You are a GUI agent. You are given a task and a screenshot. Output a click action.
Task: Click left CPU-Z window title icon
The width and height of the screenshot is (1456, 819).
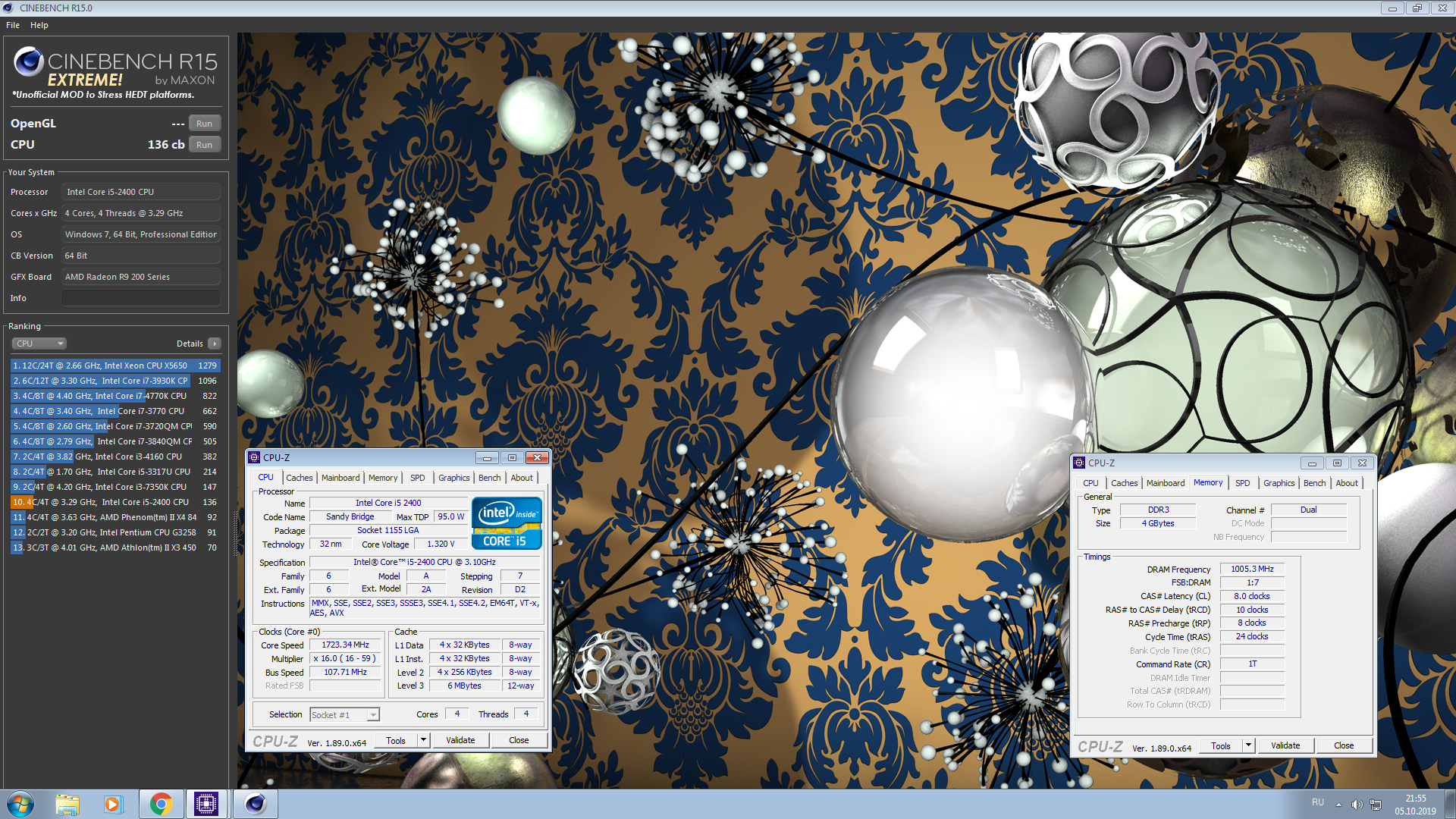(255, 457)
